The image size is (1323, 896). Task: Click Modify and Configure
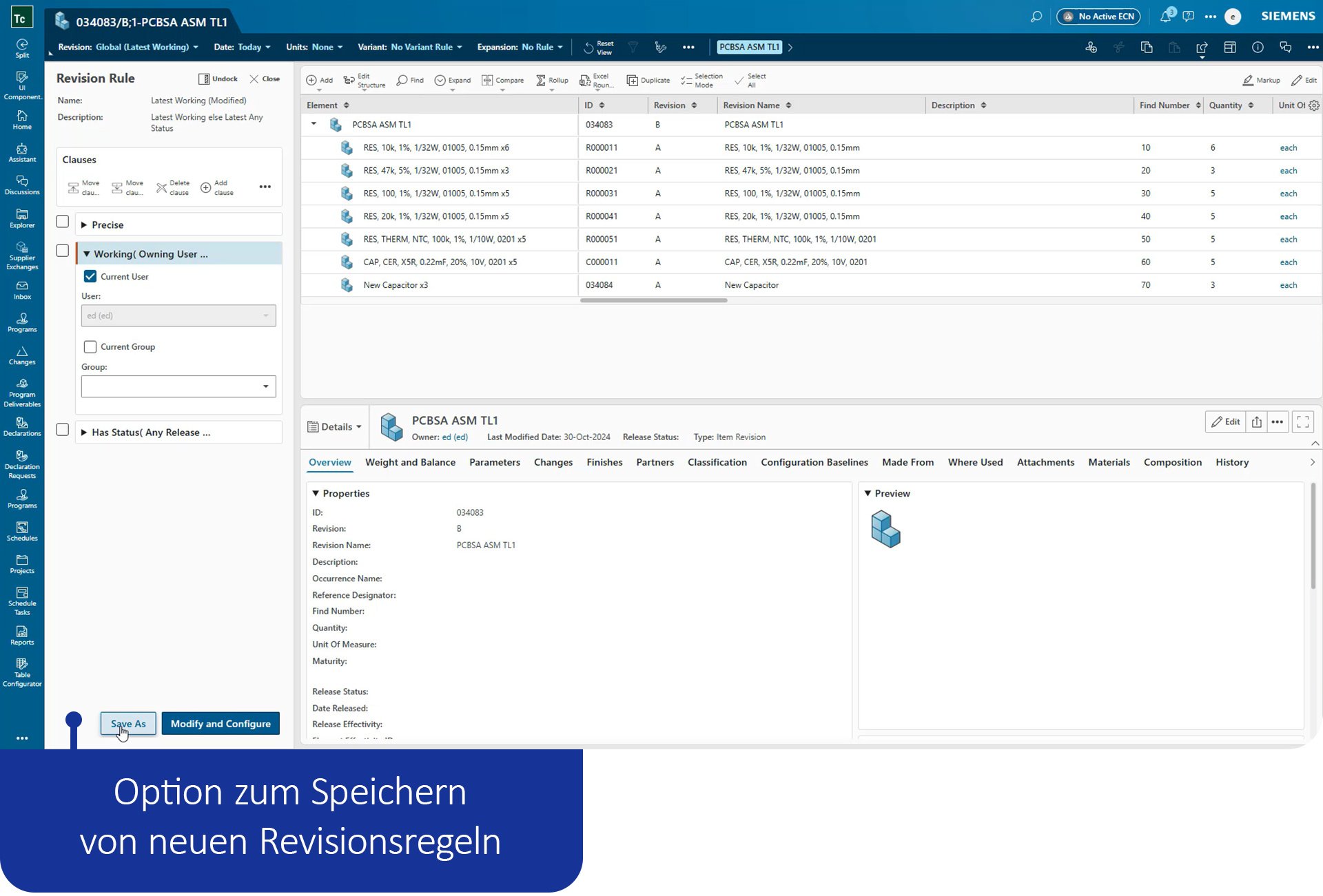tap(220, 723)
